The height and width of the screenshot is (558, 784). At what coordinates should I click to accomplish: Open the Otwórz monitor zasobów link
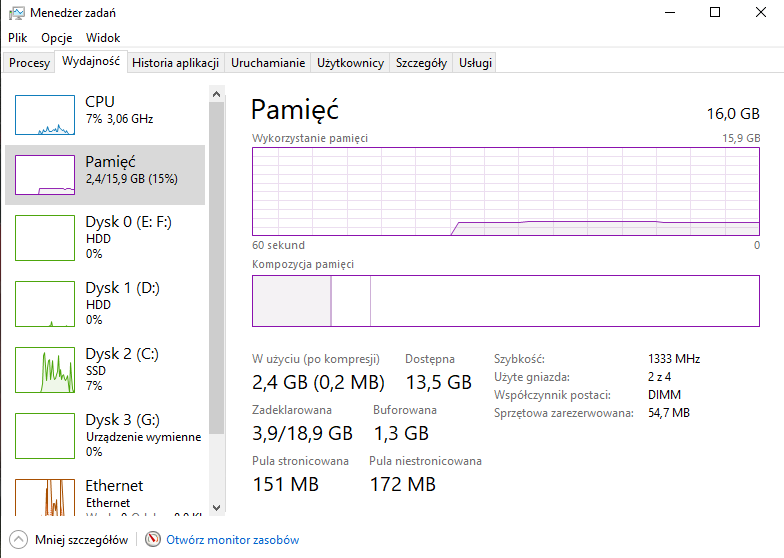click(232, 540)
